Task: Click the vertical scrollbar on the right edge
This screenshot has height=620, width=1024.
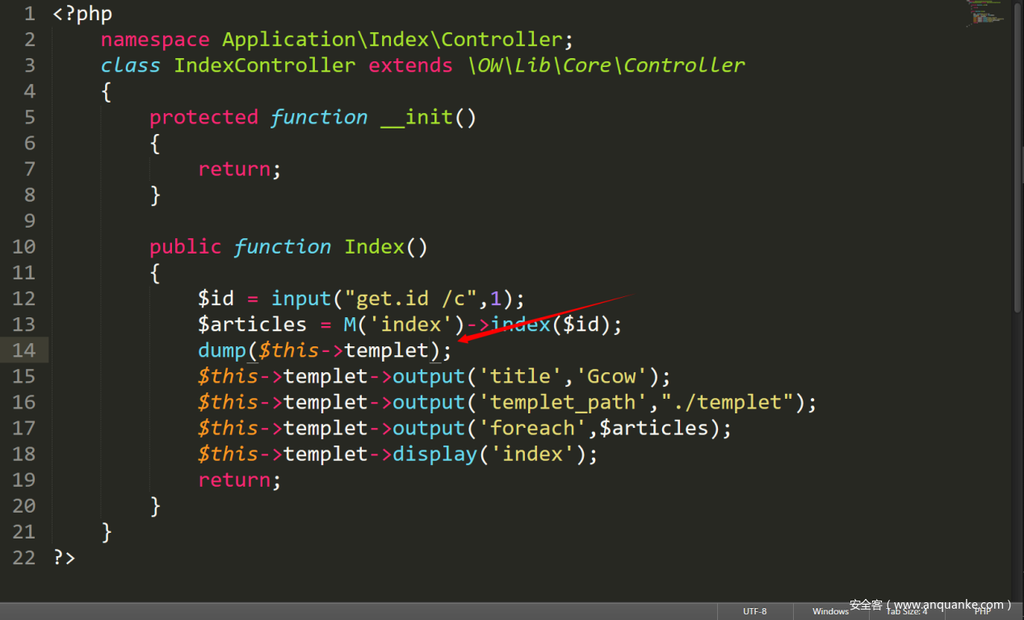Action: pos(1019,300)
